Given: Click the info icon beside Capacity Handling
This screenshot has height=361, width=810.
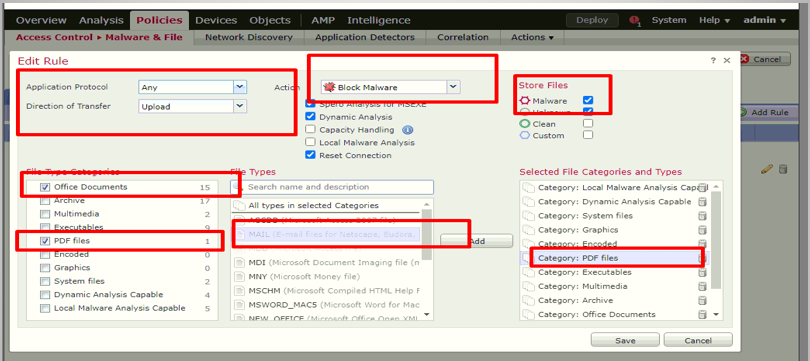Looking at the screenshot, I should tap(407, 130).
